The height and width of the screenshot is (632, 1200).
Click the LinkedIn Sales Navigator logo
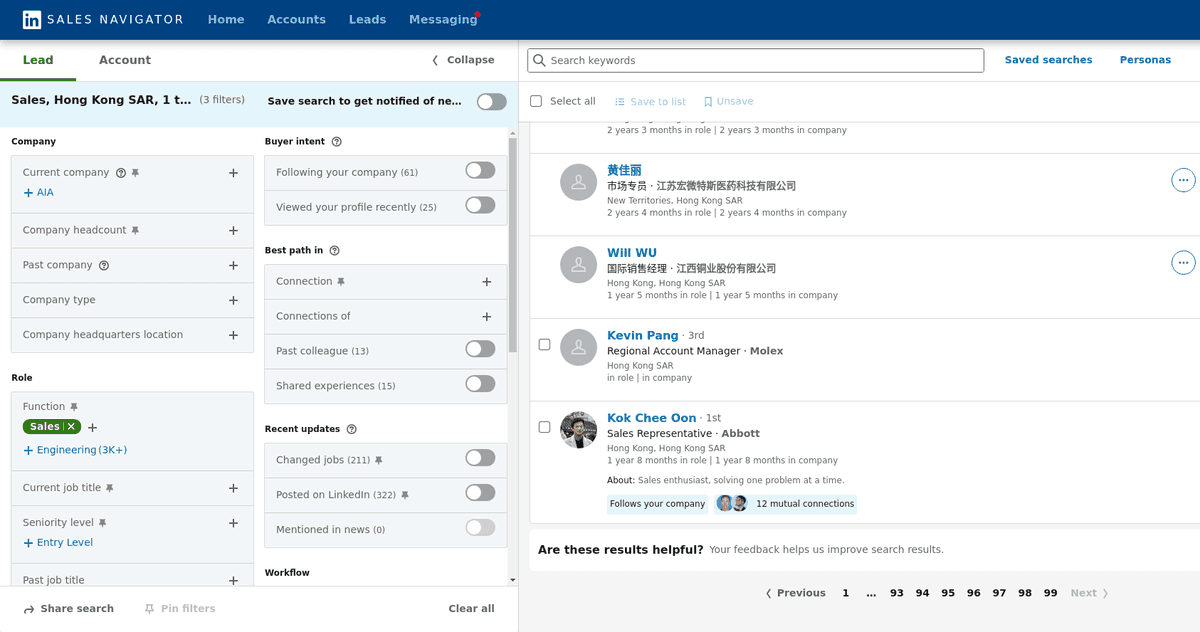(x=103, y=19)
